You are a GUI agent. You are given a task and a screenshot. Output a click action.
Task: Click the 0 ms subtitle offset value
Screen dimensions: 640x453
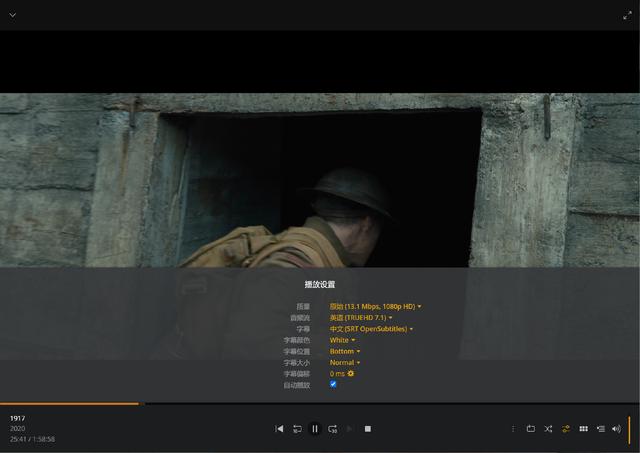[x=337, y=374]
